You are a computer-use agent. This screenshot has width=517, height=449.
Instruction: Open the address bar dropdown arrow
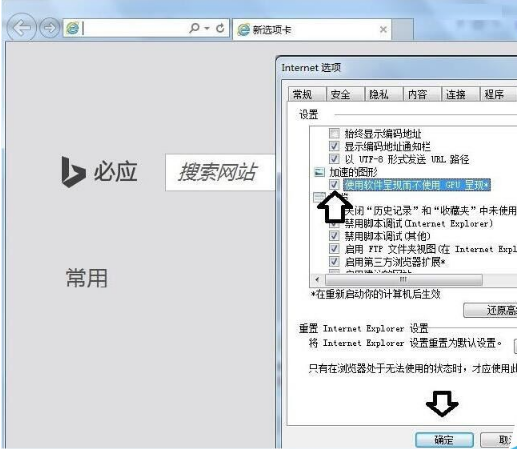point(207,28)
